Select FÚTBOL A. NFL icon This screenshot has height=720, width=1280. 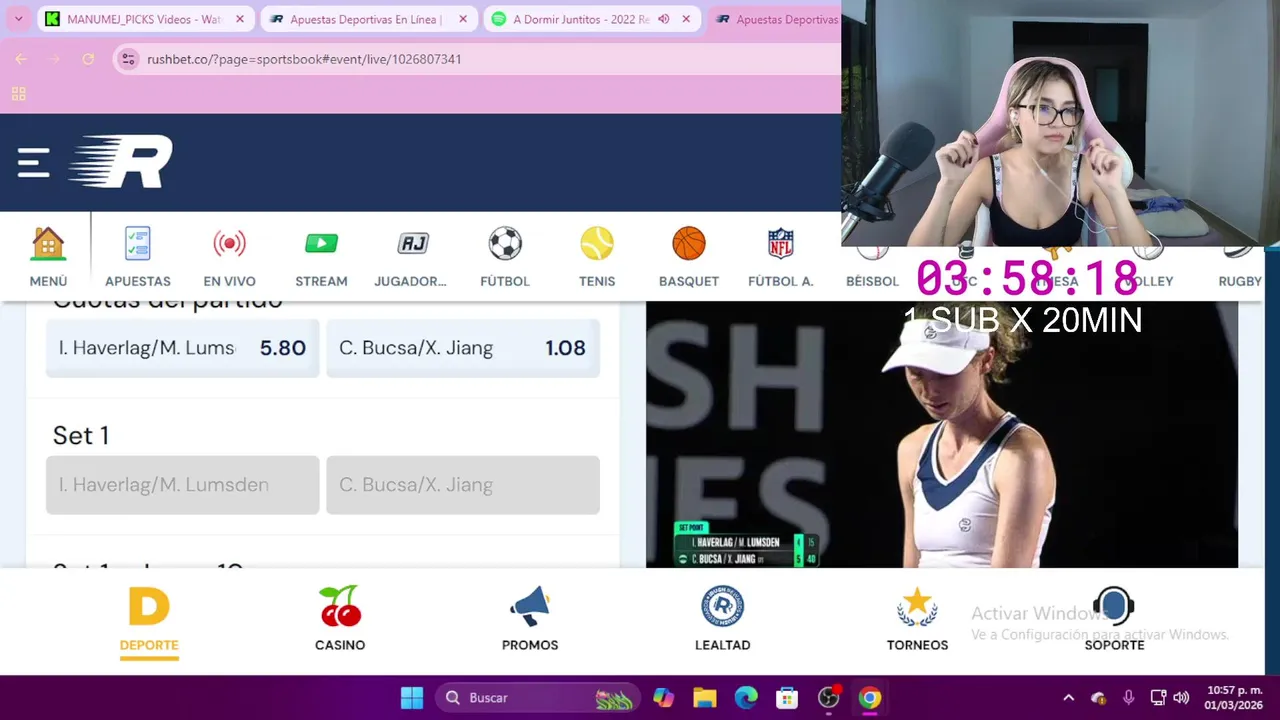pos(781,257)
